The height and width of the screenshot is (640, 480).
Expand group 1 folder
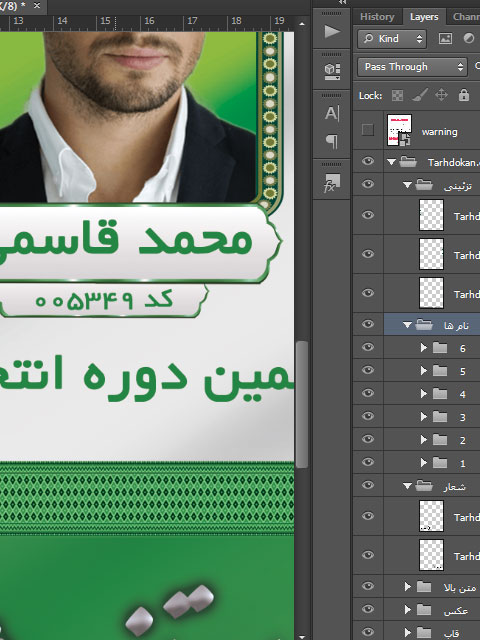point(423,462)
